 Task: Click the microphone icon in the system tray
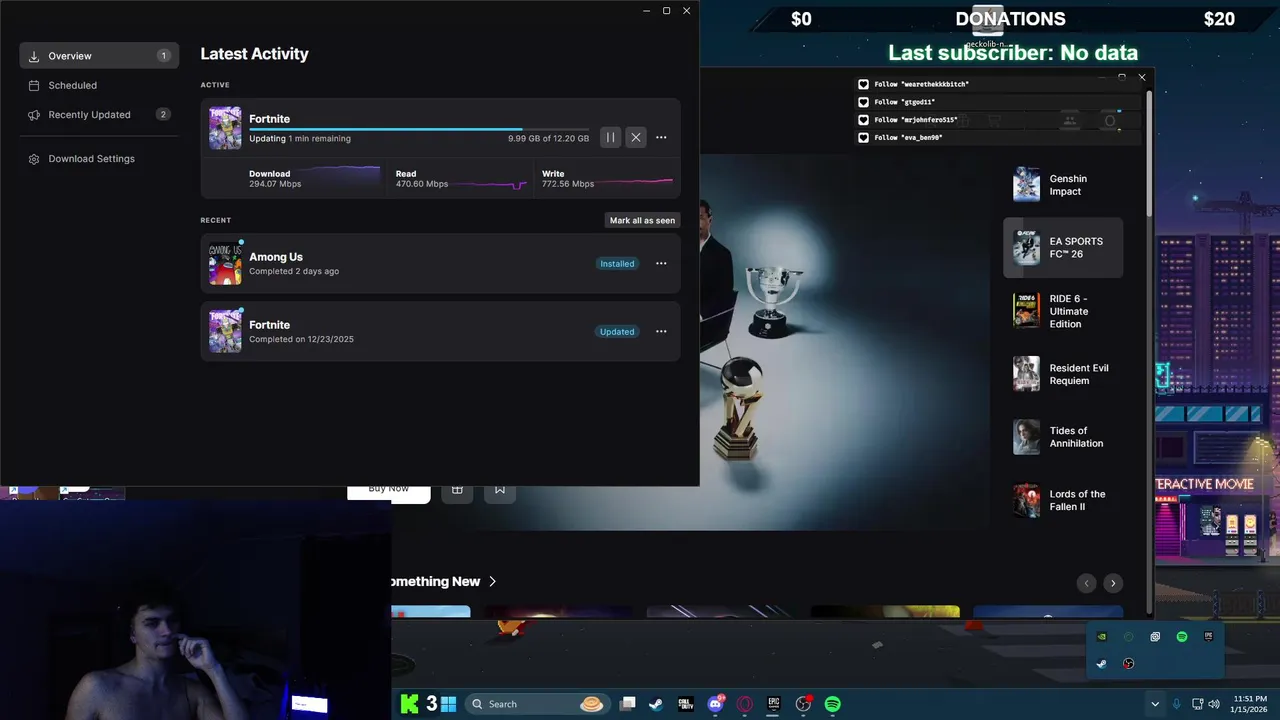coord(1177,704)
